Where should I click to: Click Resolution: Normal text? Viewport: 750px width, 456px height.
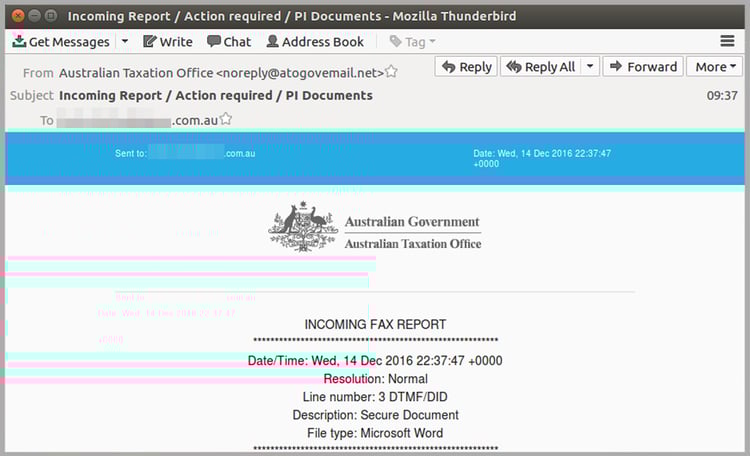coord(375,379)
